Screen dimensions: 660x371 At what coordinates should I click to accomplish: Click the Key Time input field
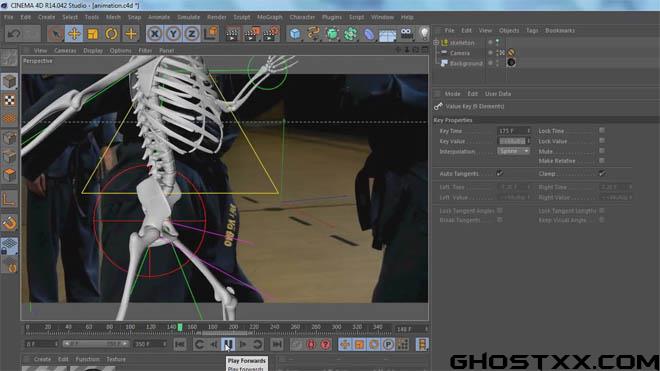pos(513,131)
